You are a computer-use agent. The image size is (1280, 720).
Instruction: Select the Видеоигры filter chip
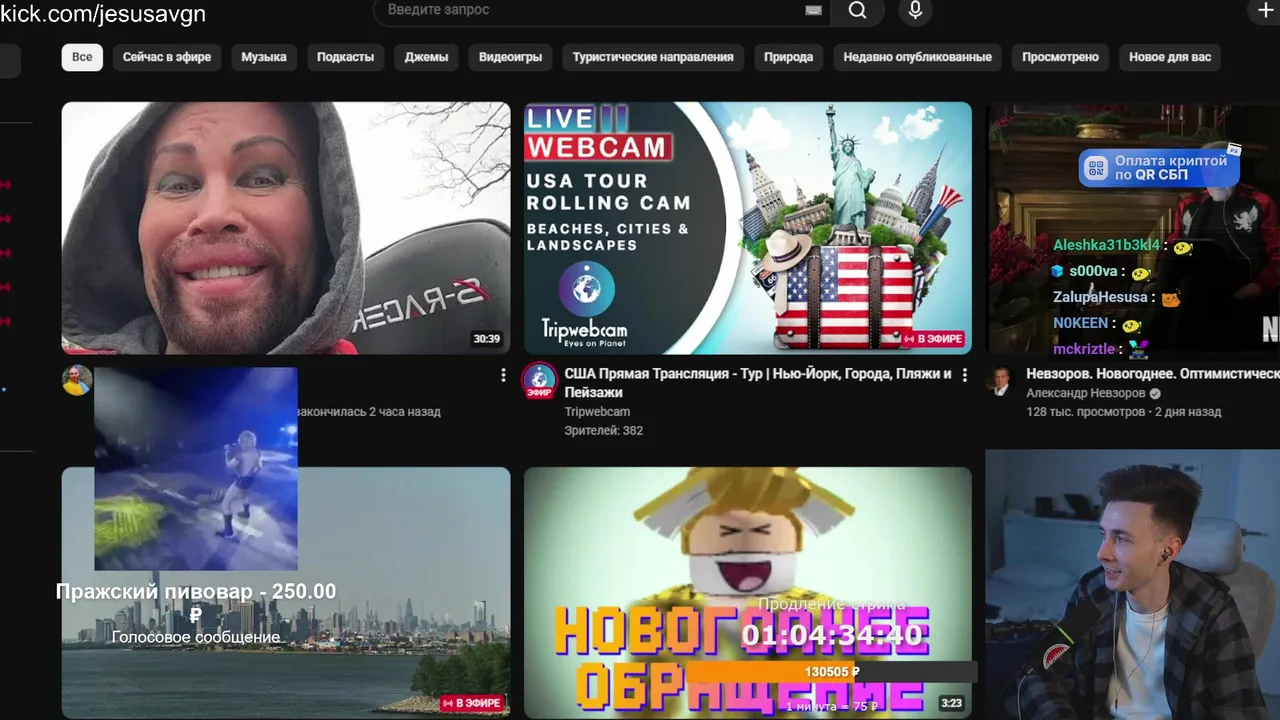[510, 57]
